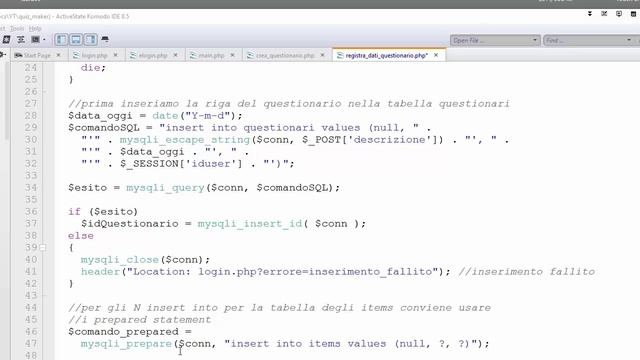
Task: Click the mysqli_close function name
Action: click(x=120, y=260)
